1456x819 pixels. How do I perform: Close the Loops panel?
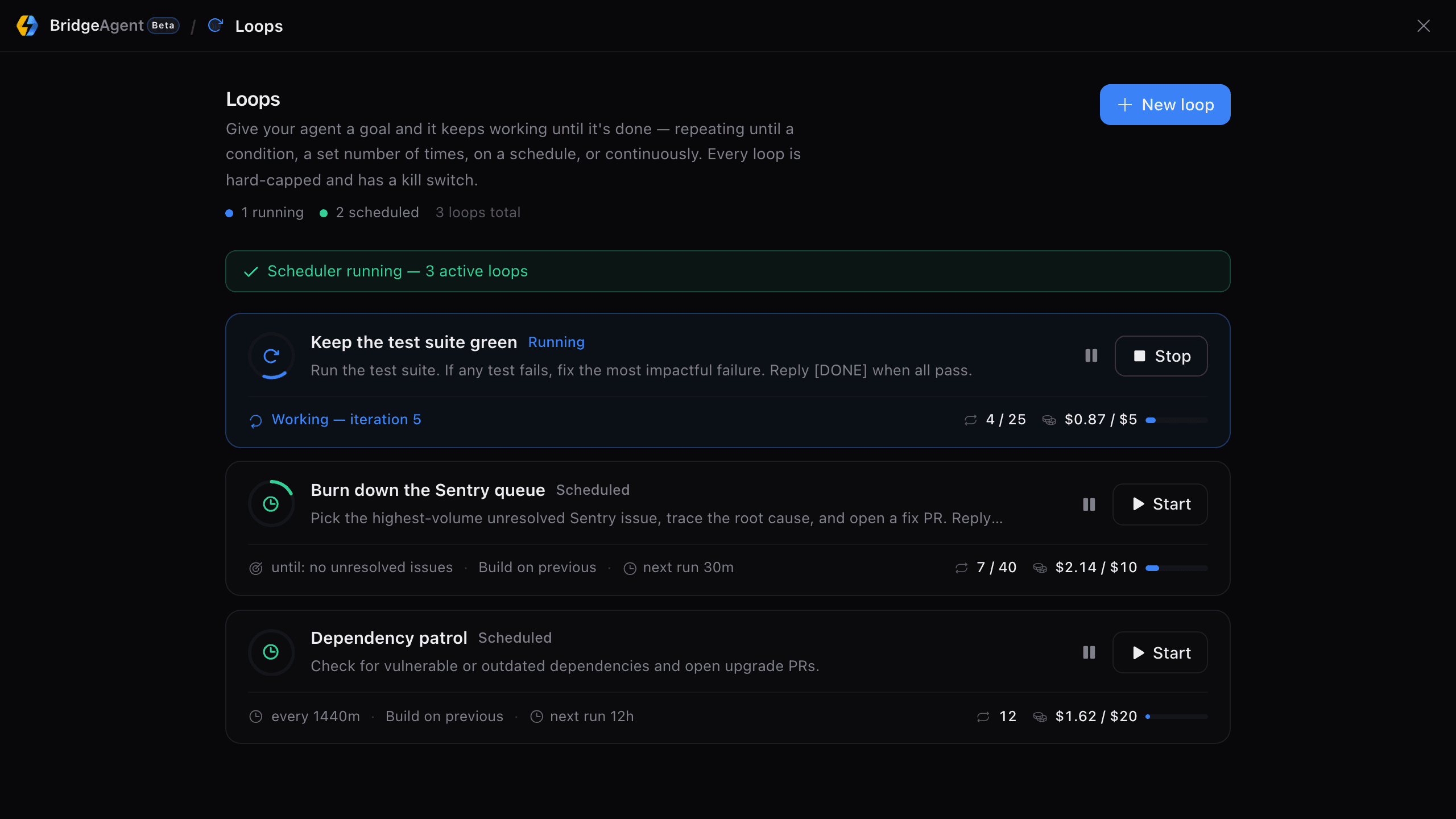tap(1423, 26)
